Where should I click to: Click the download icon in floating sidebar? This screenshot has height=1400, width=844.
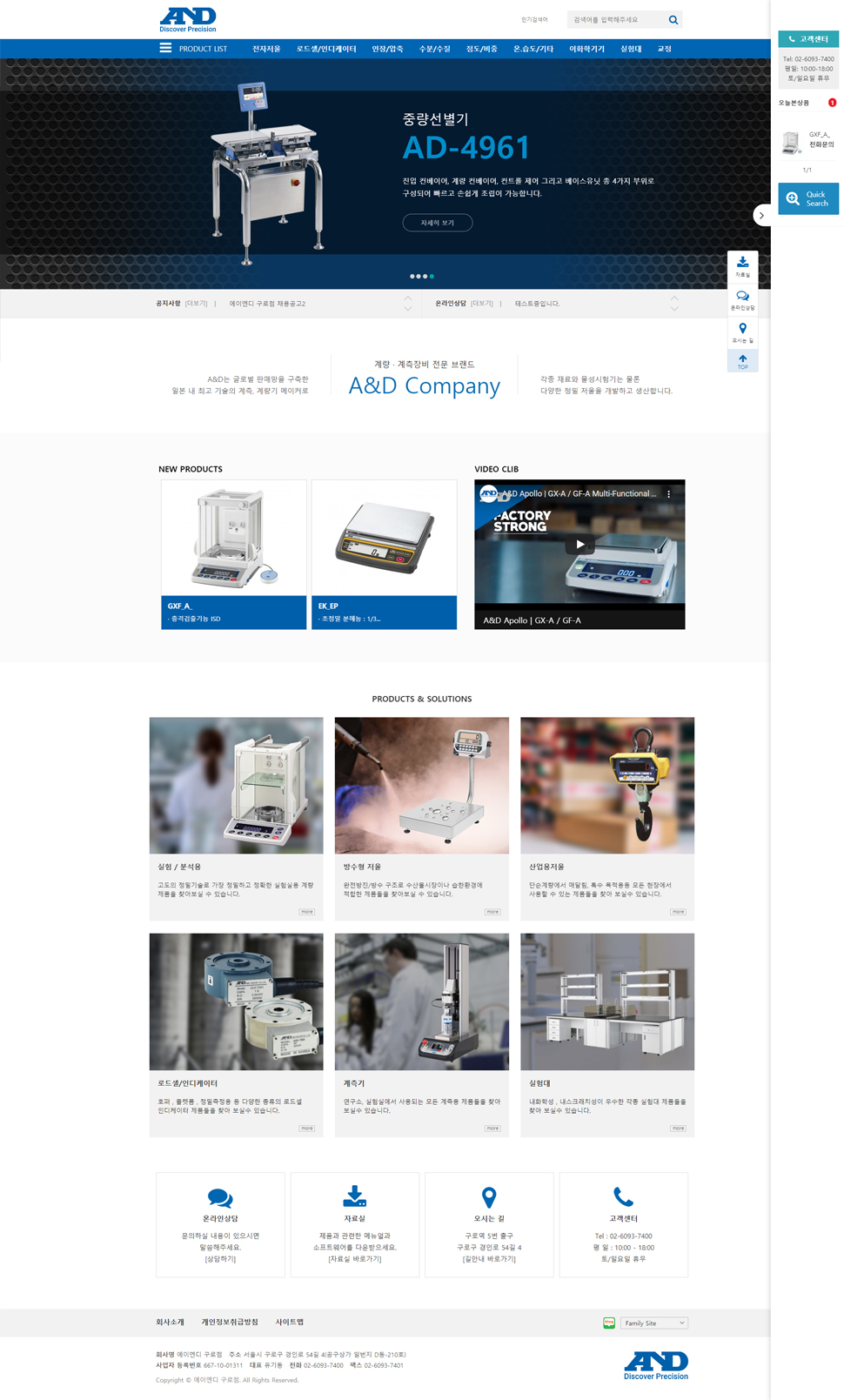742,263
